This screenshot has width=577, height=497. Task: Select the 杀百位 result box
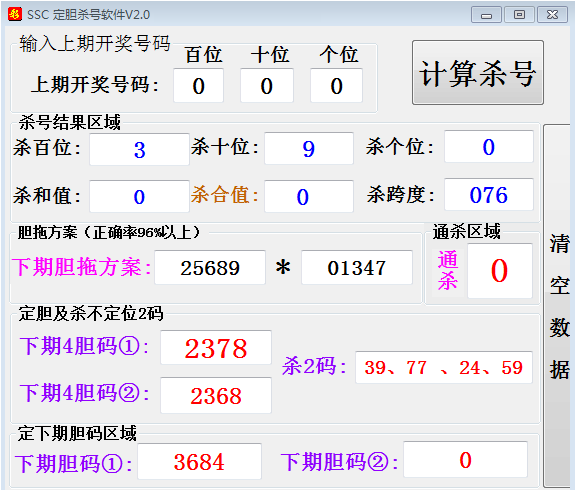point(139,149)
